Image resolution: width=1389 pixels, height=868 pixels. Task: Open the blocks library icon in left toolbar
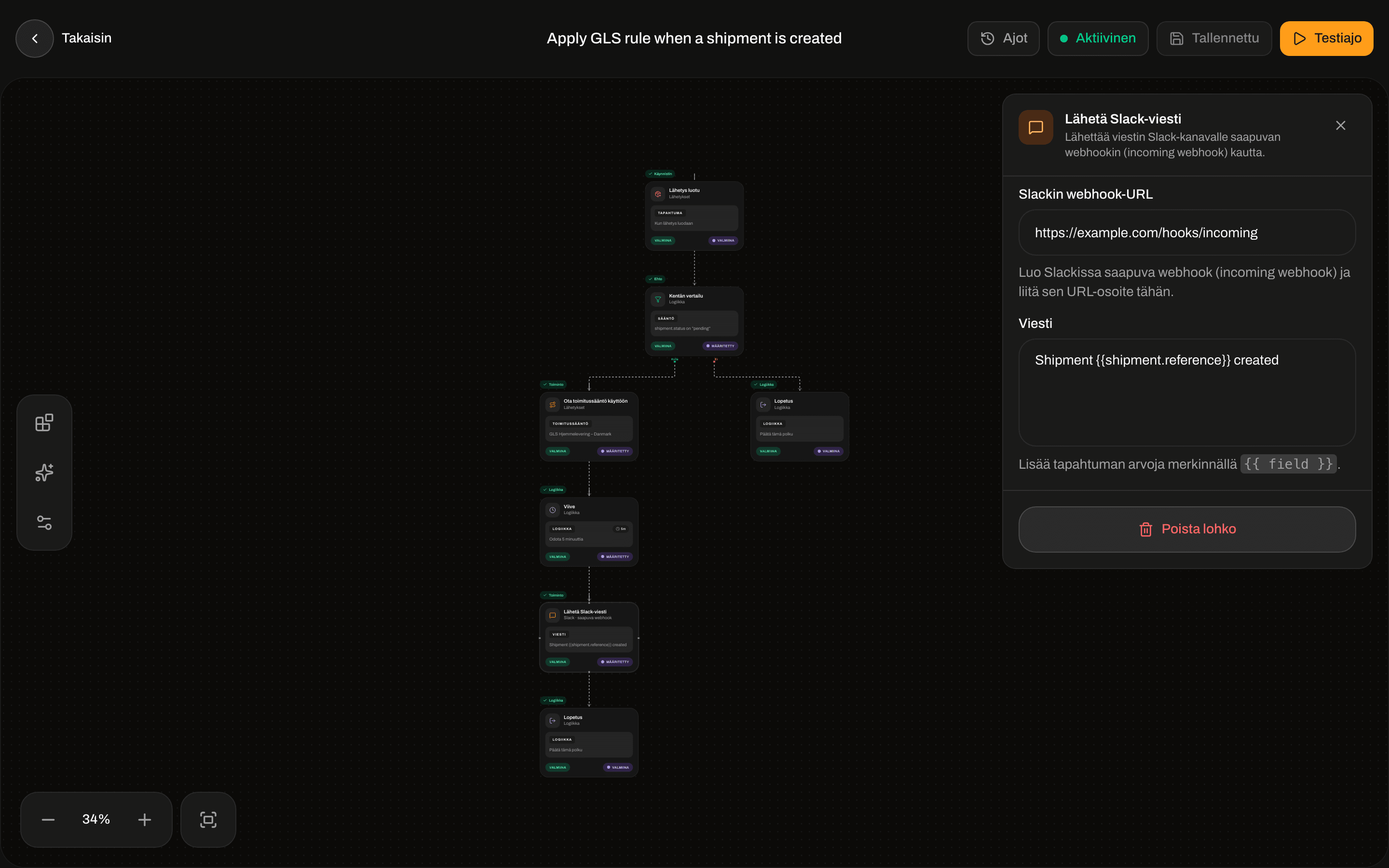click(x=44, y=423)
